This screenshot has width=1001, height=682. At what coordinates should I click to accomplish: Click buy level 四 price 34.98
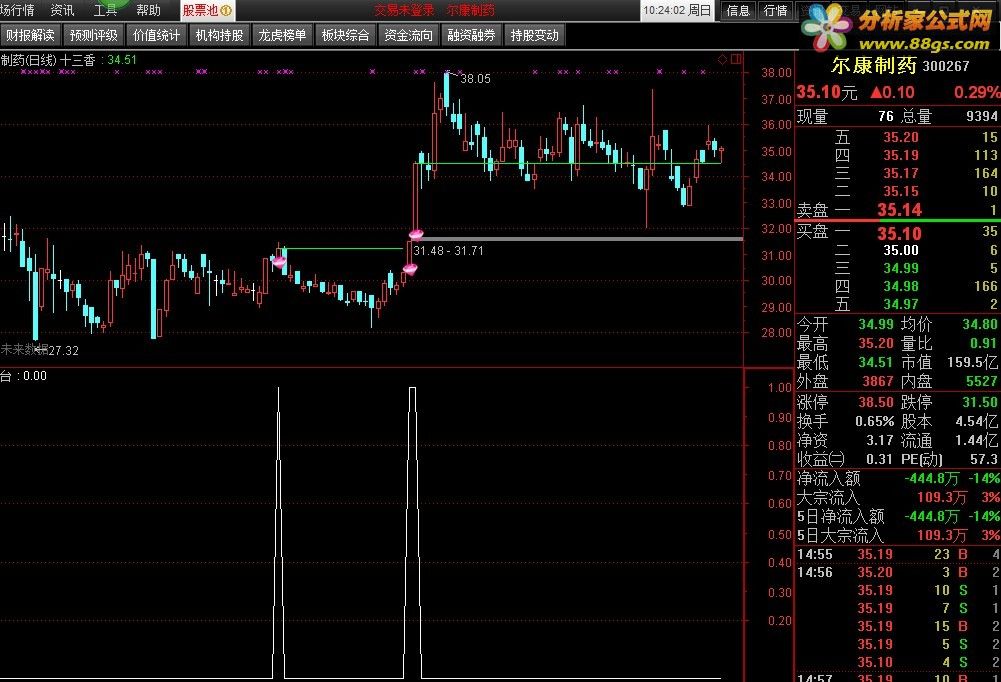pos(901,286)
